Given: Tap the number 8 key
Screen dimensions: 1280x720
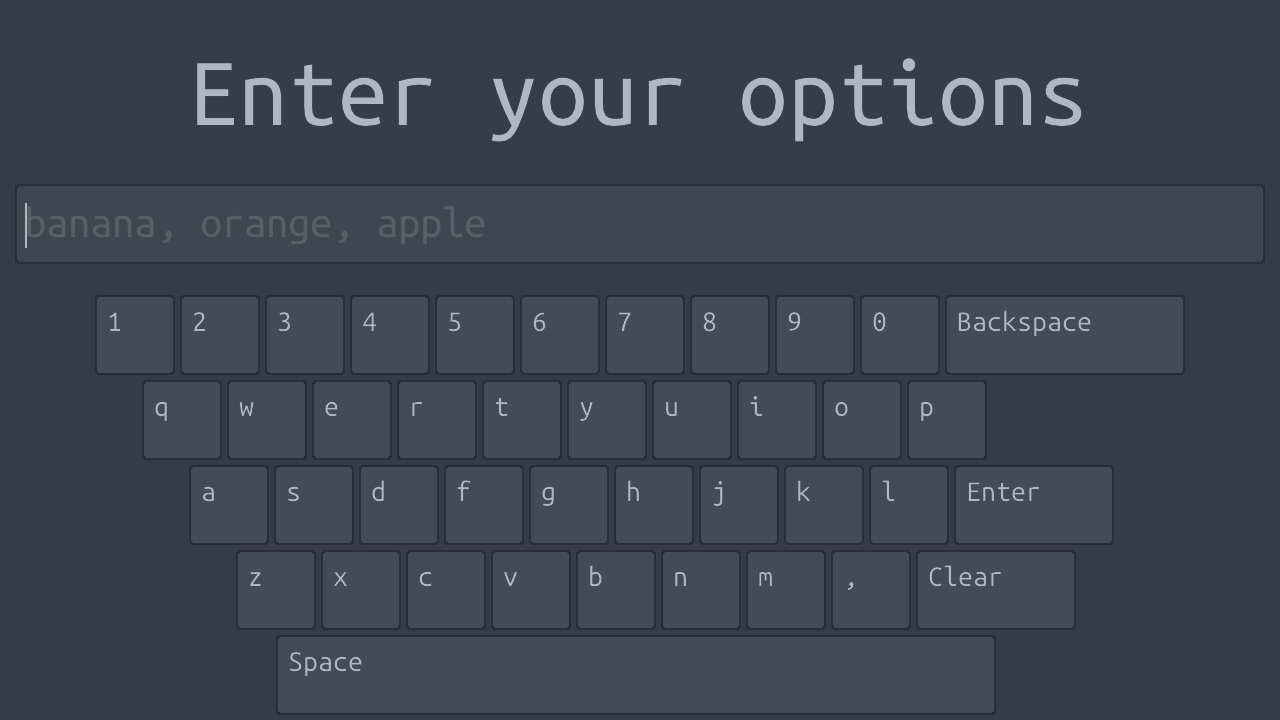Looking at the screenshot, I should click(x=730, y=335).
